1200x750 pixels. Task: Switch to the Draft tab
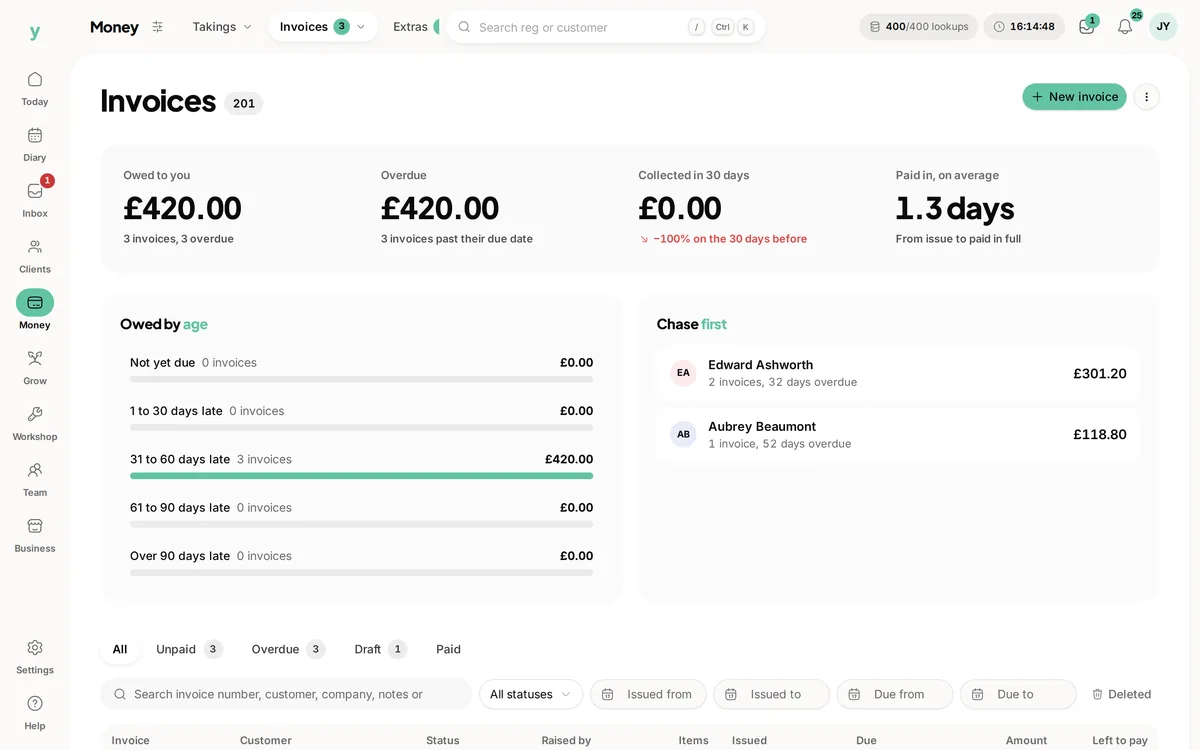[x=380, y=649]
